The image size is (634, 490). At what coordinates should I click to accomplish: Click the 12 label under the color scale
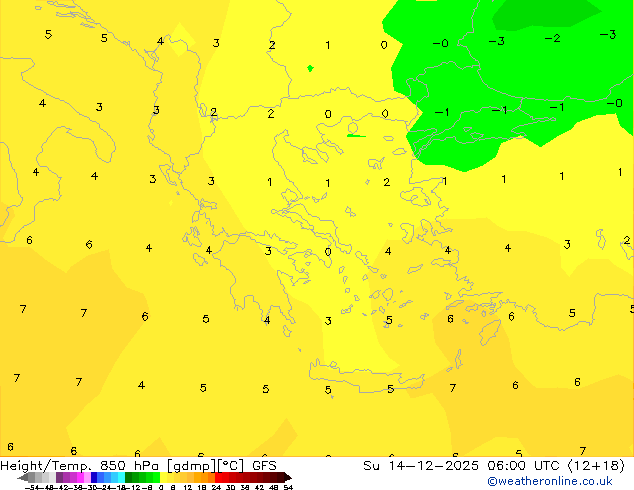pyautogui.click(x=188, y=487)
